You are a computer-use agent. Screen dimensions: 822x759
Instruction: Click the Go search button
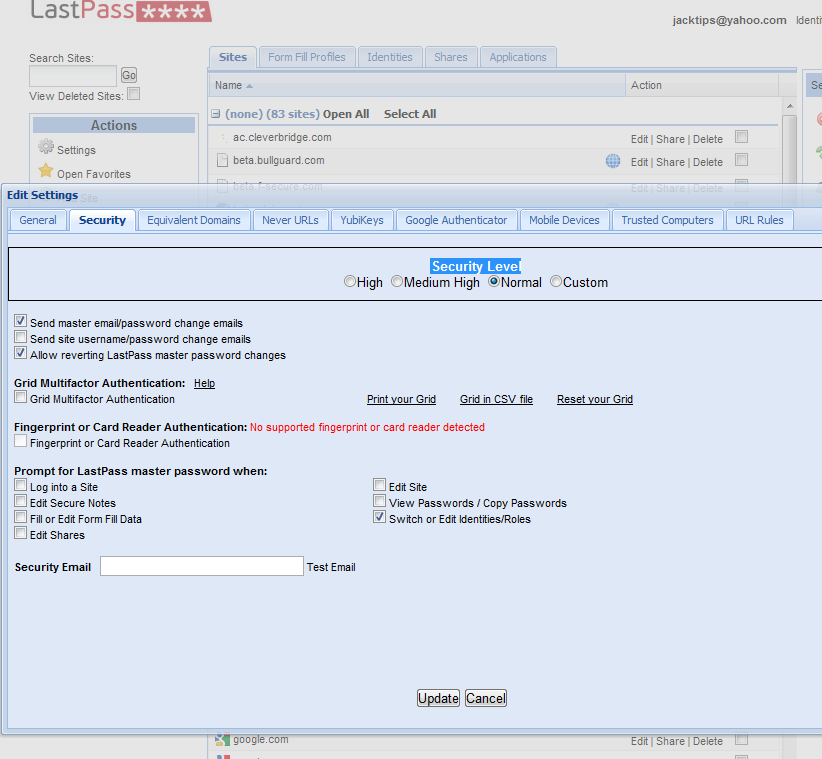(x=129, y=75)
